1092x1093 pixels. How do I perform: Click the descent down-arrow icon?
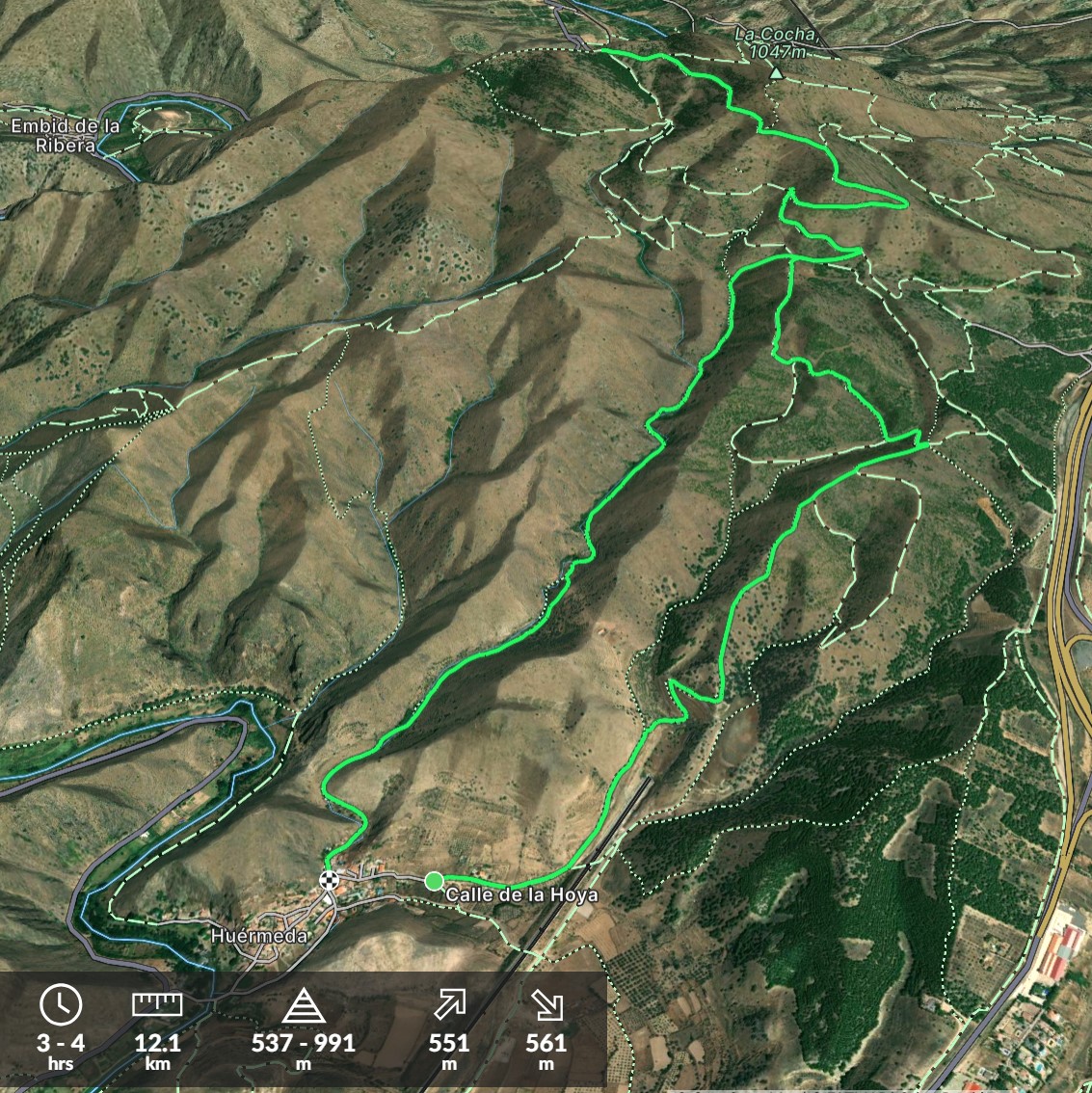click(546, 1005)
